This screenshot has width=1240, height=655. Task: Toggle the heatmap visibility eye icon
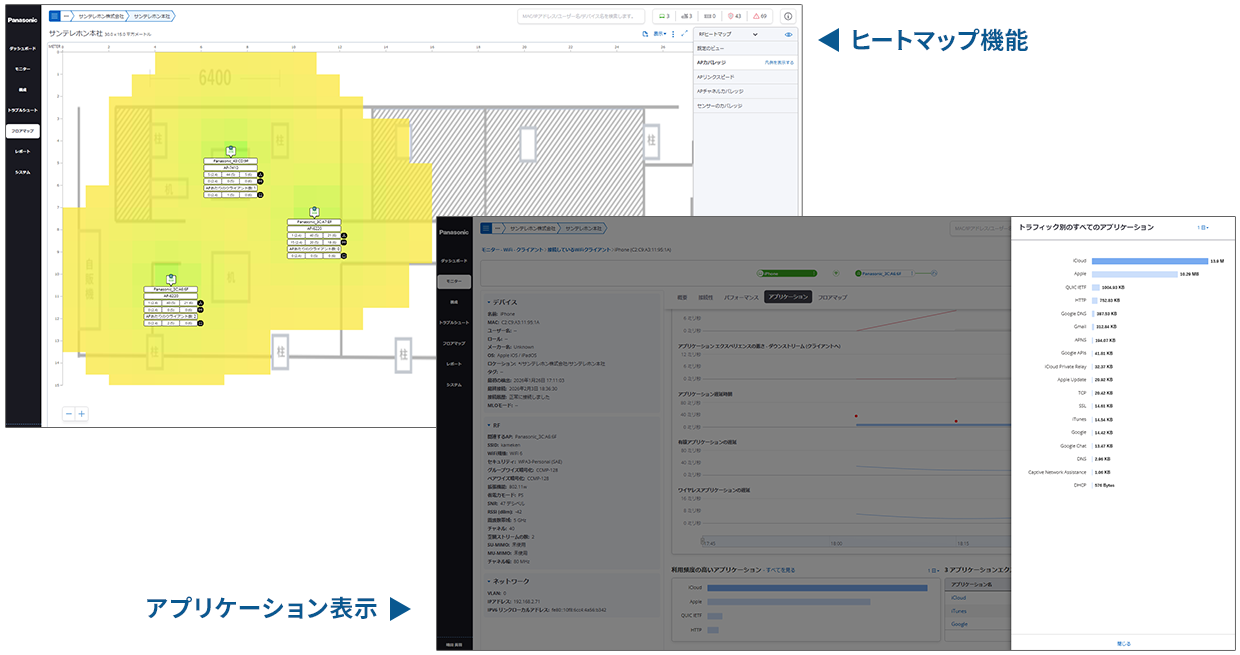(x=788, y=35)
